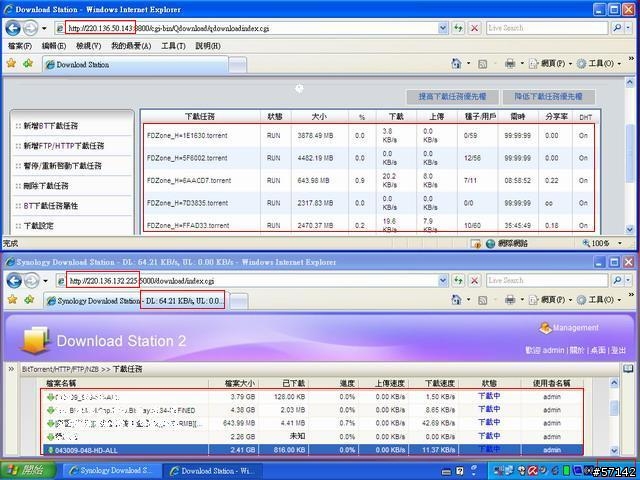This screenshot has height=480, width=640.
Task: Select FDZone_H+1E1630.torrent row
Action: [369, 136]
